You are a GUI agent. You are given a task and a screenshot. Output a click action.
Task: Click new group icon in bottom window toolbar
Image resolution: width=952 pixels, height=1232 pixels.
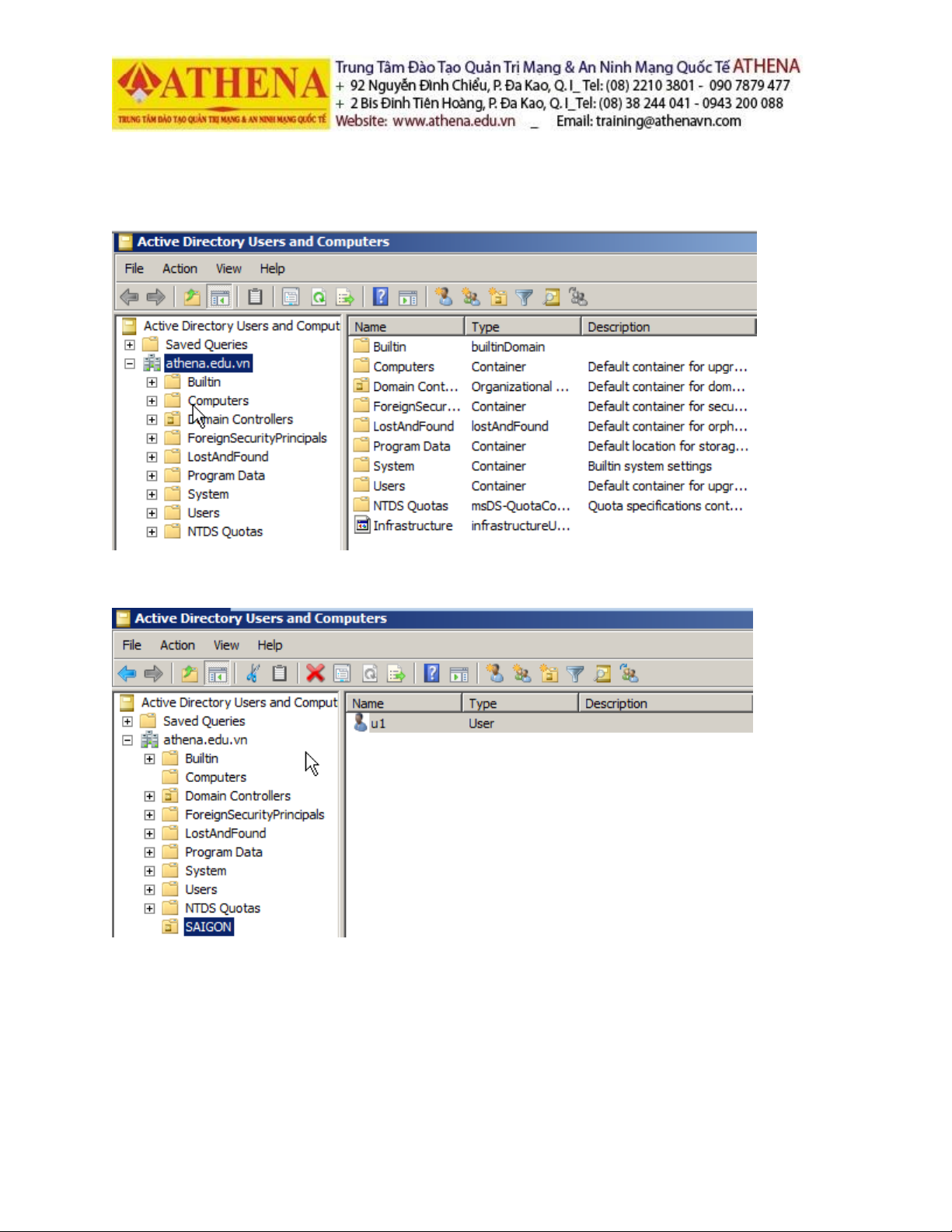click(x=521, y=673)
